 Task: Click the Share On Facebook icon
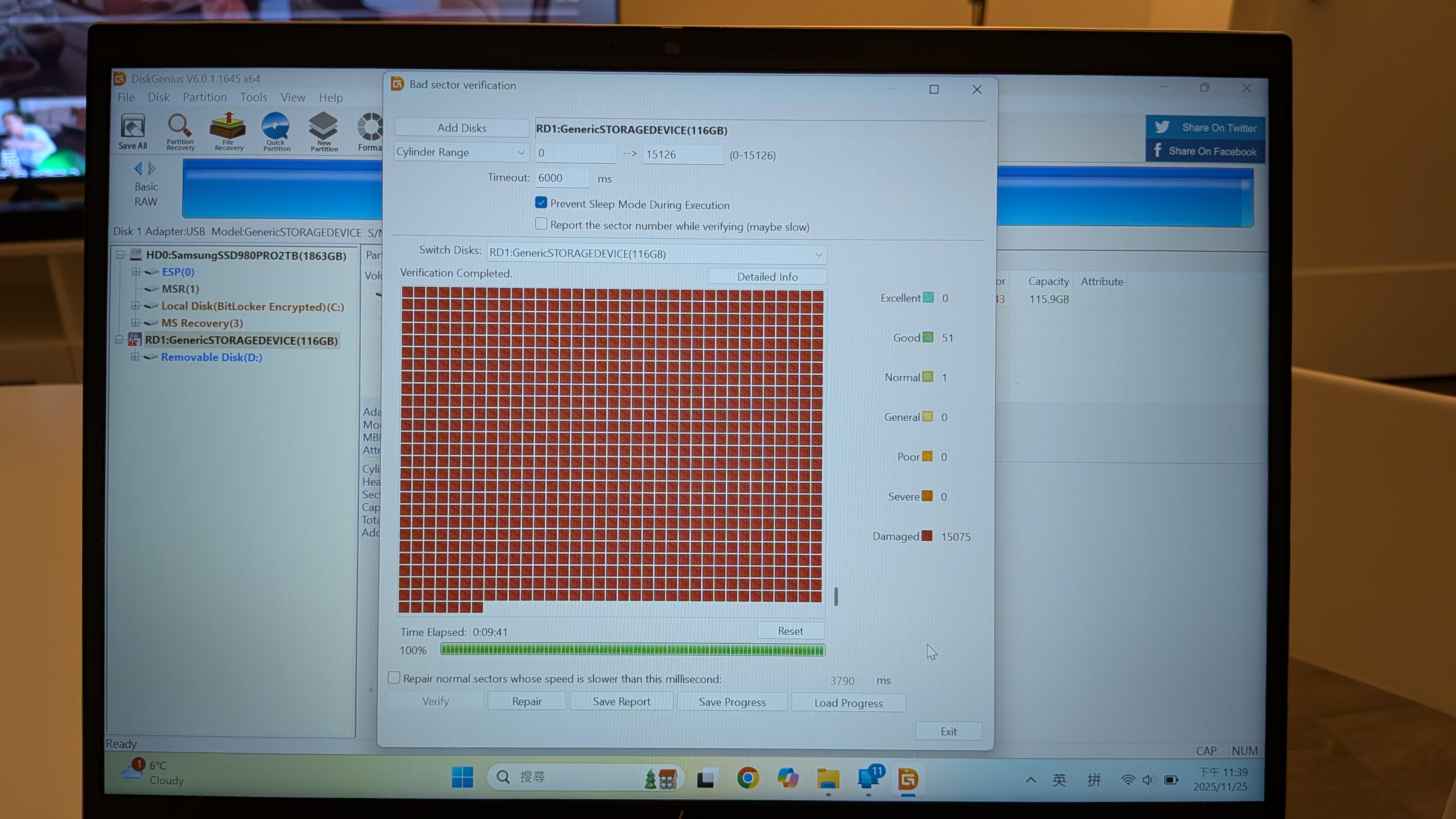click(1158, 151)
